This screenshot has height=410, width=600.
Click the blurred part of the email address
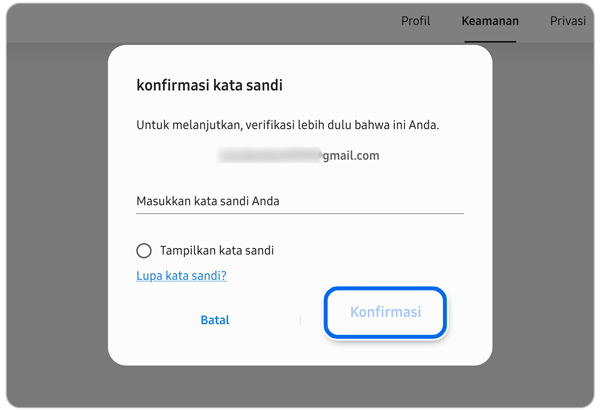tap(270, 156)
